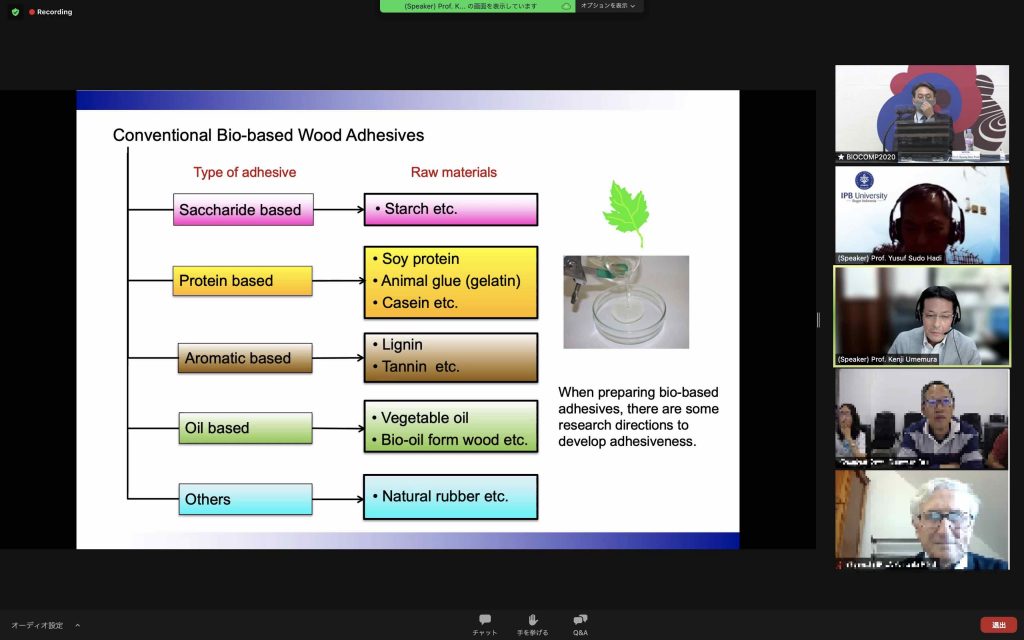Click the slide title 'Conventional Bio-based Wood Adhesives'

coord(268,135)
